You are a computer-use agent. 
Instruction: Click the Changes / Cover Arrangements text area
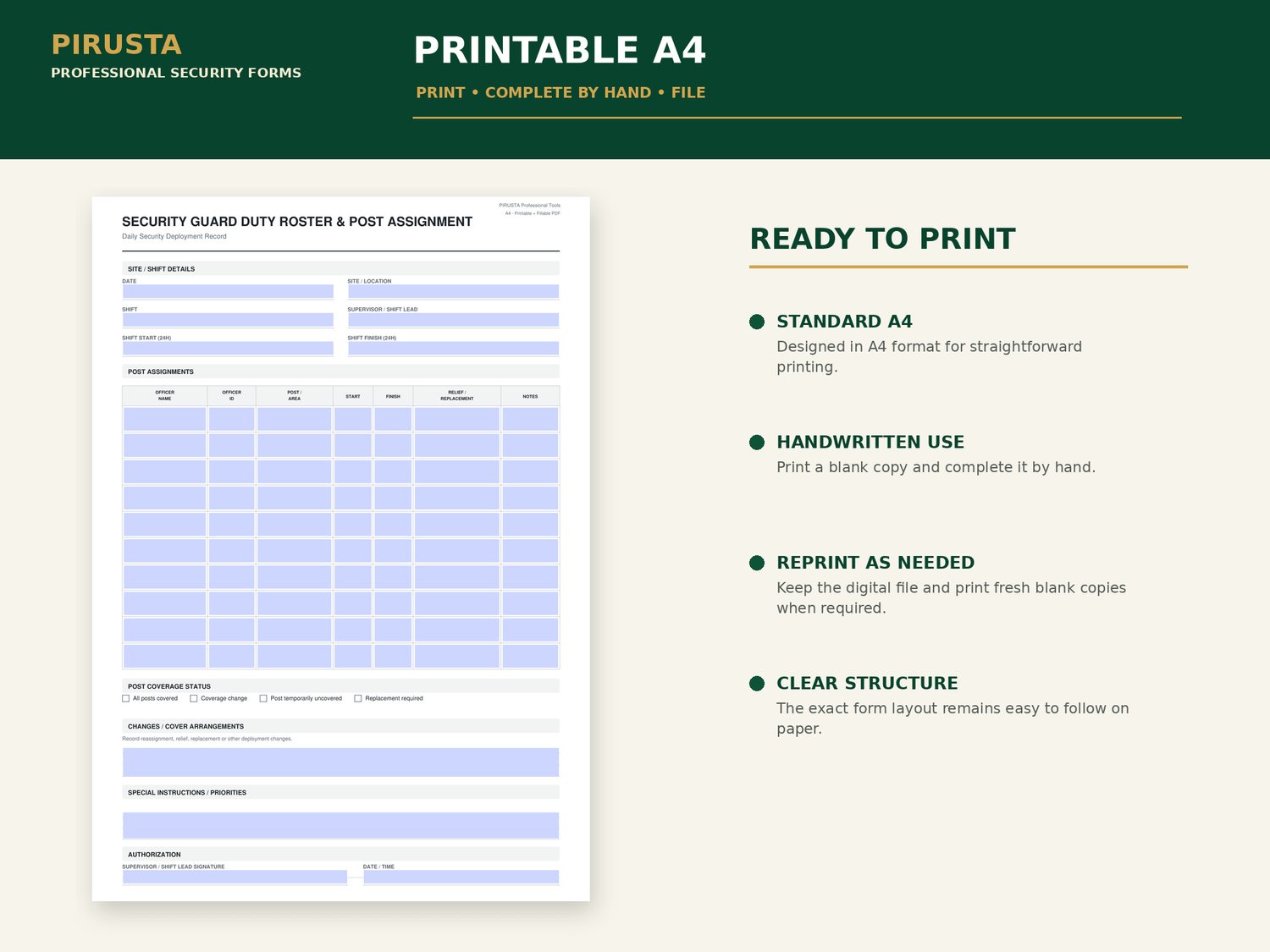pyautogui.click(x=340, y=762)
